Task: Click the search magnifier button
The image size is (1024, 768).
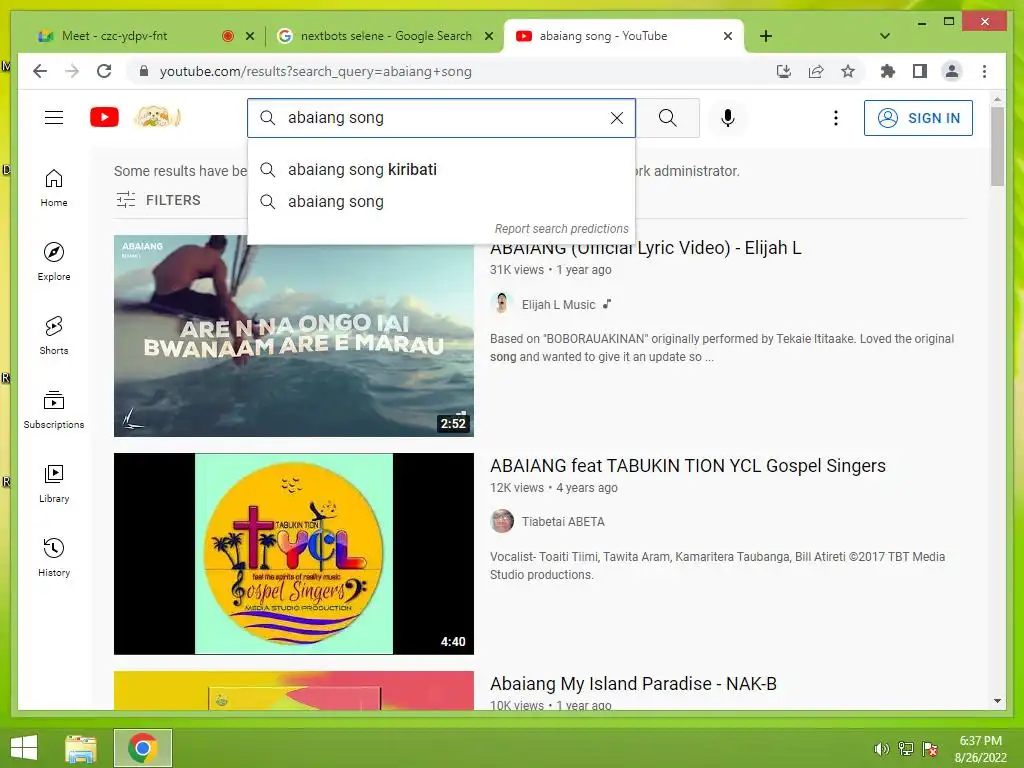Action: [667, 118]
